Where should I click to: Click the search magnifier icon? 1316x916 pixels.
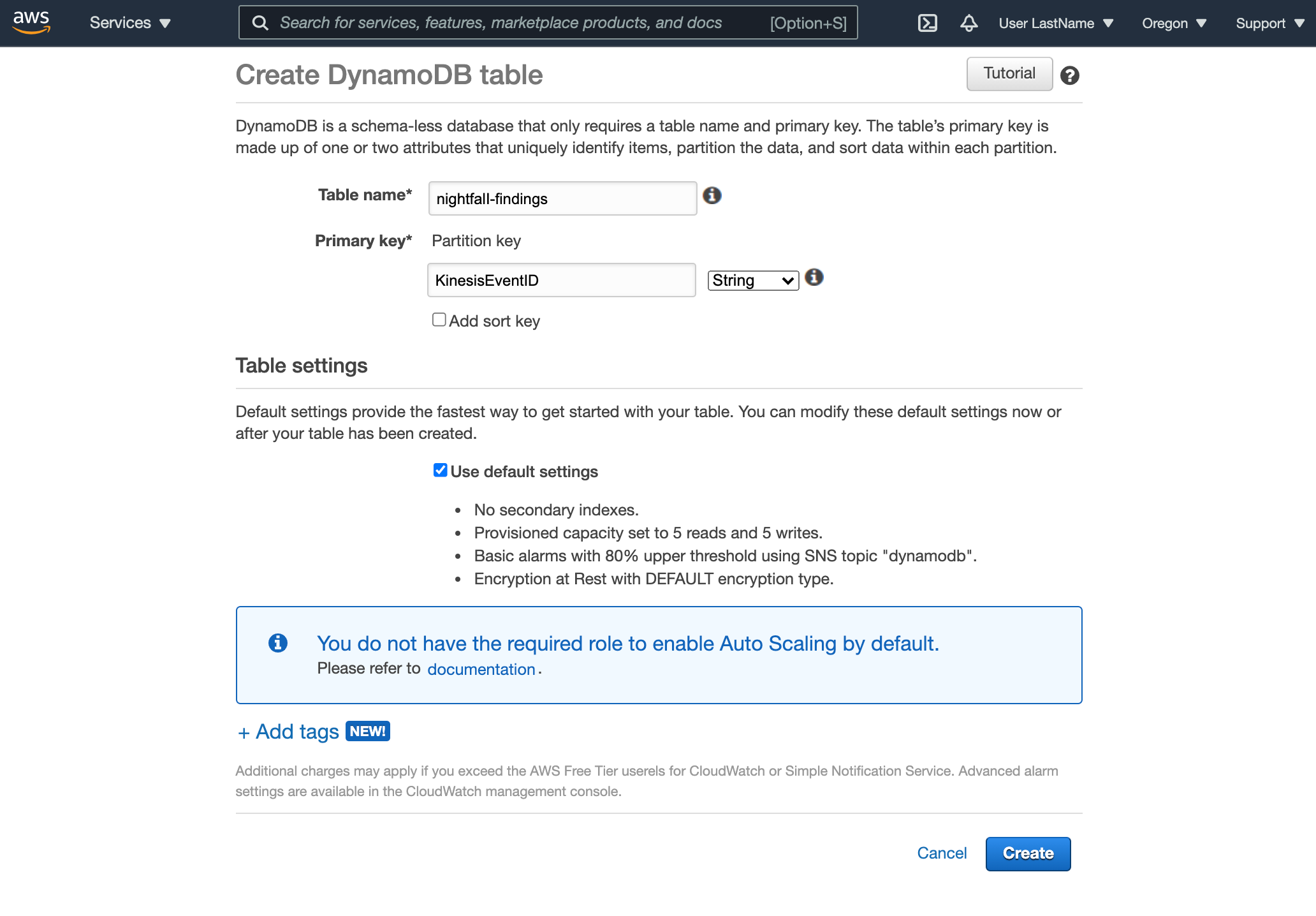coord(260,23)
